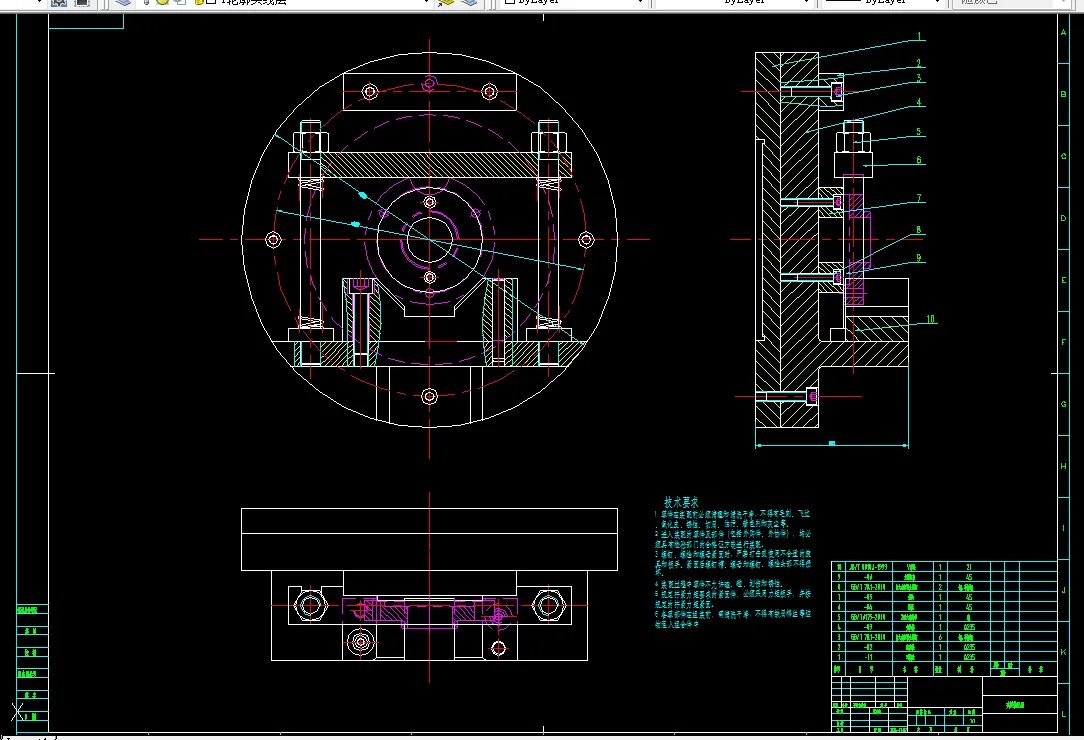Click the Layer Previous icon
This screenshot has width=1084, height=740.
tap(469, 2)
